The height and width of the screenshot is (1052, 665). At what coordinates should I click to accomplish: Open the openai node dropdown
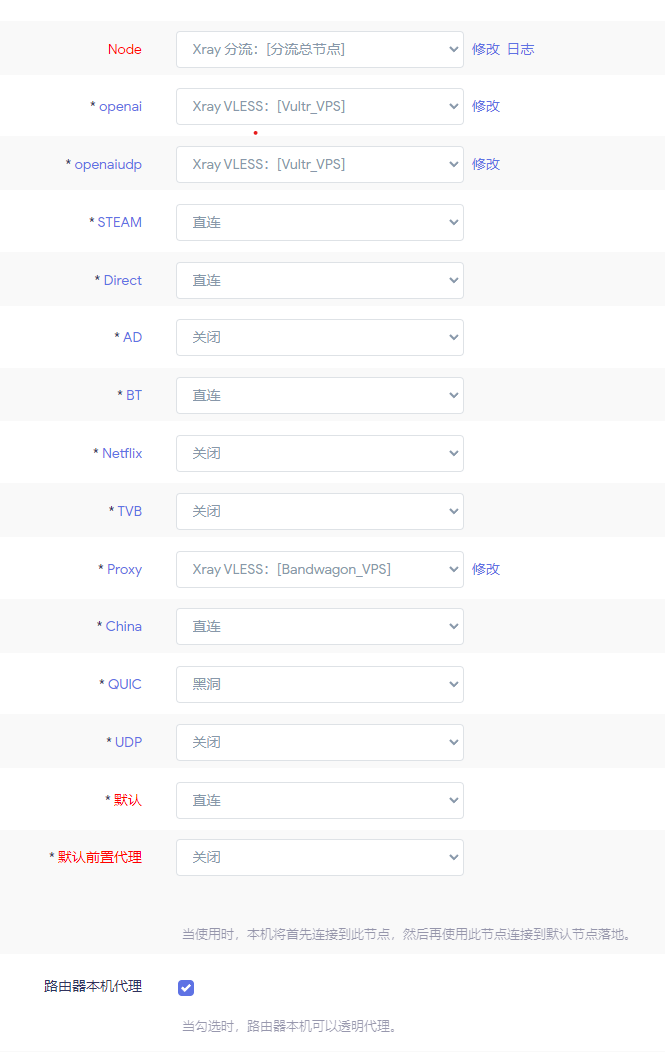(x=319, y=106)
